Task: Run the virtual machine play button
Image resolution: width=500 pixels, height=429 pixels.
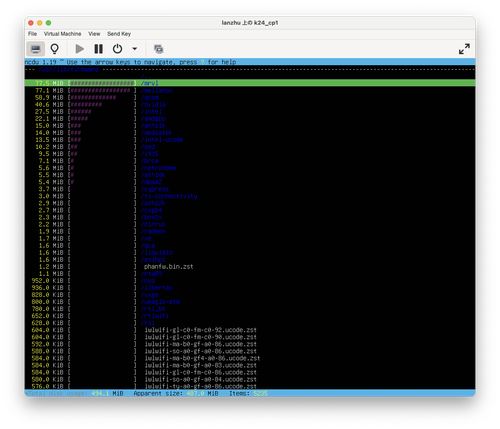Action: [x=80, y=49]
